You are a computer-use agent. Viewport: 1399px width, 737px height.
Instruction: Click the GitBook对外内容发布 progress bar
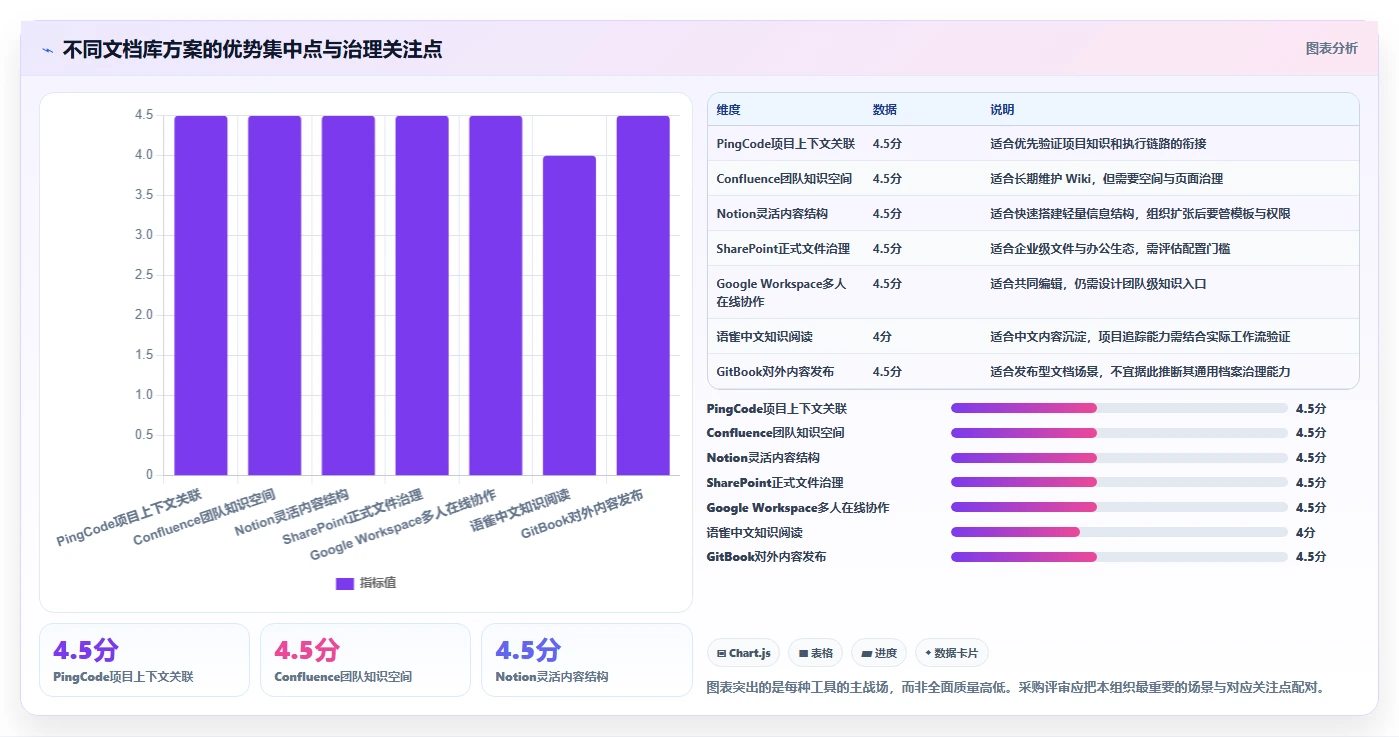pos(1119,557)
